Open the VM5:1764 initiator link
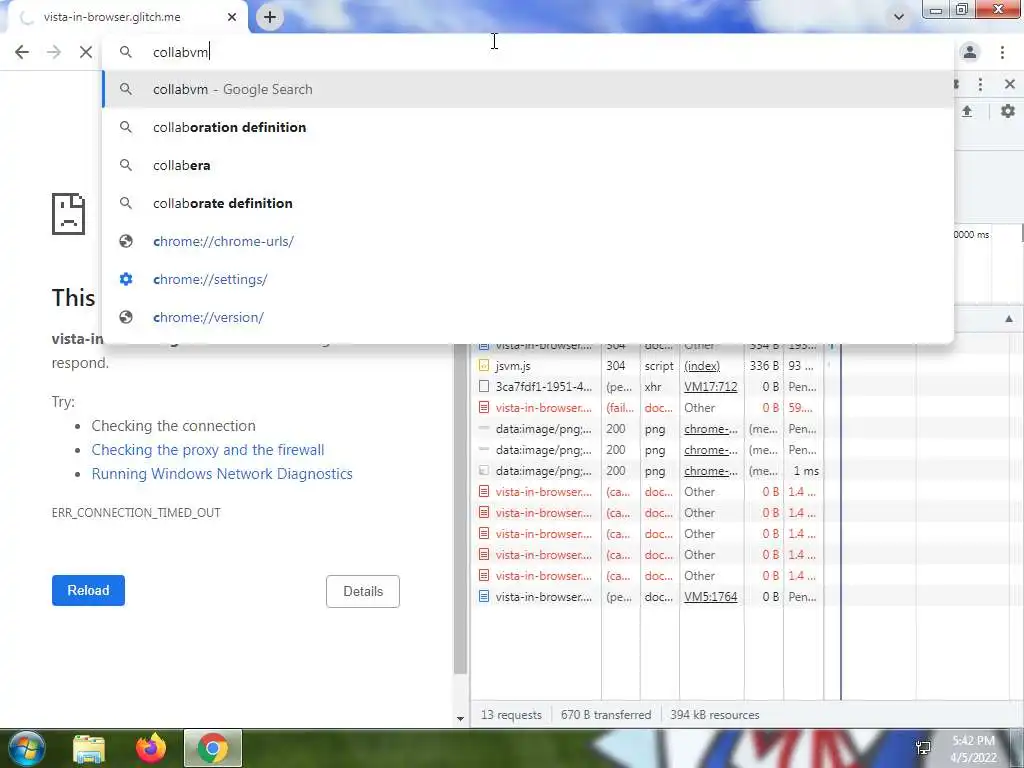 click(711, 597)
